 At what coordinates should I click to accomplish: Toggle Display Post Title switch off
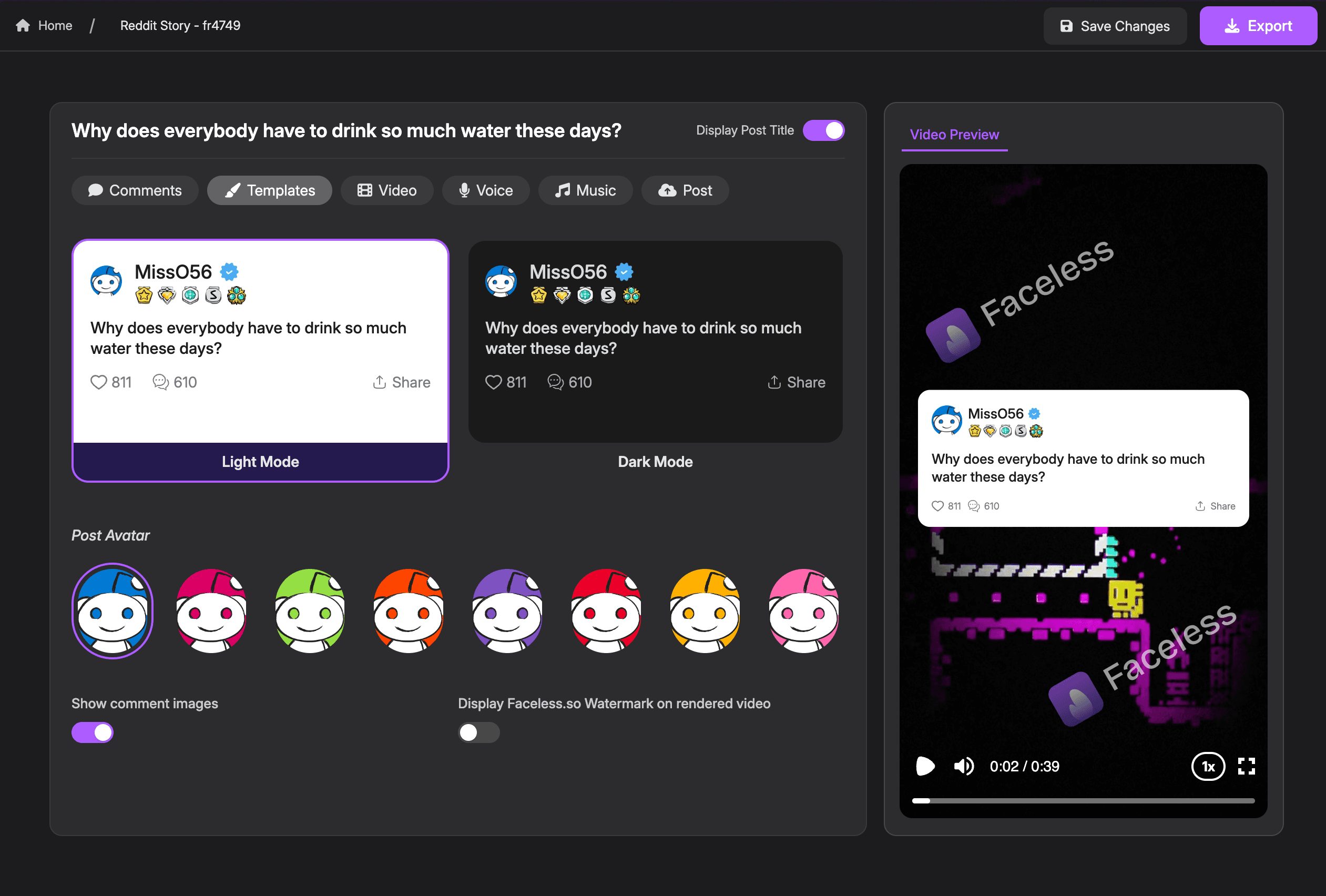[823, 130]
